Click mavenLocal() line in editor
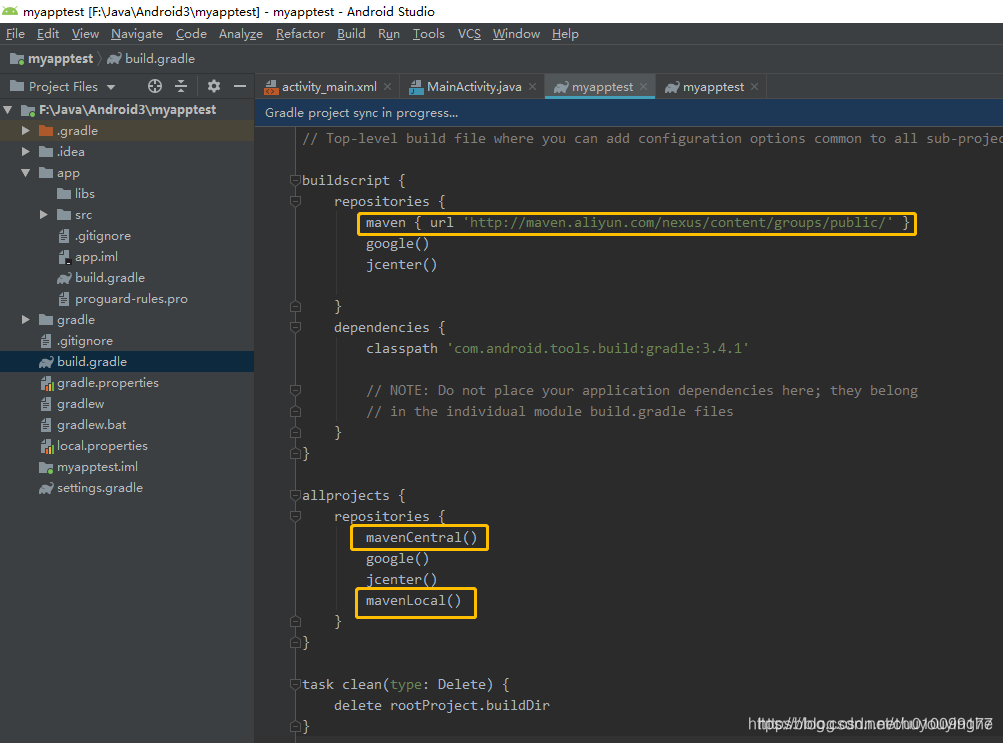Screen dimensions: 1003x743 tap(413, 601)
